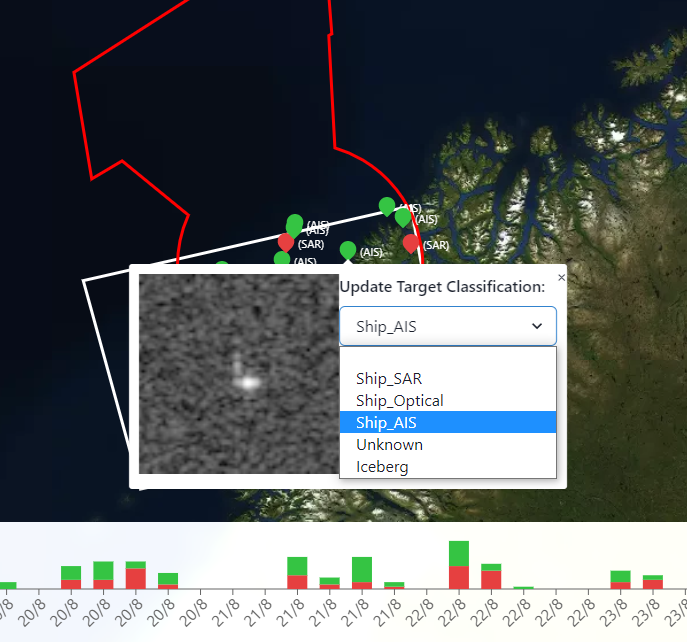Select the rightmost full bar on the timeline

tap(653, 582)
